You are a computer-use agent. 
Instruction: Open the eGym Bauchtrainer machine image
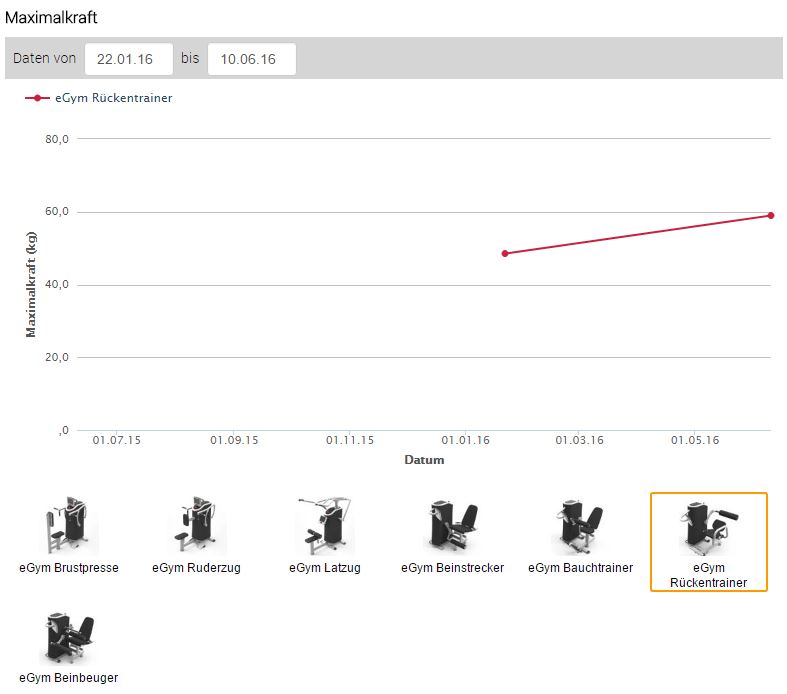(580, 526)
